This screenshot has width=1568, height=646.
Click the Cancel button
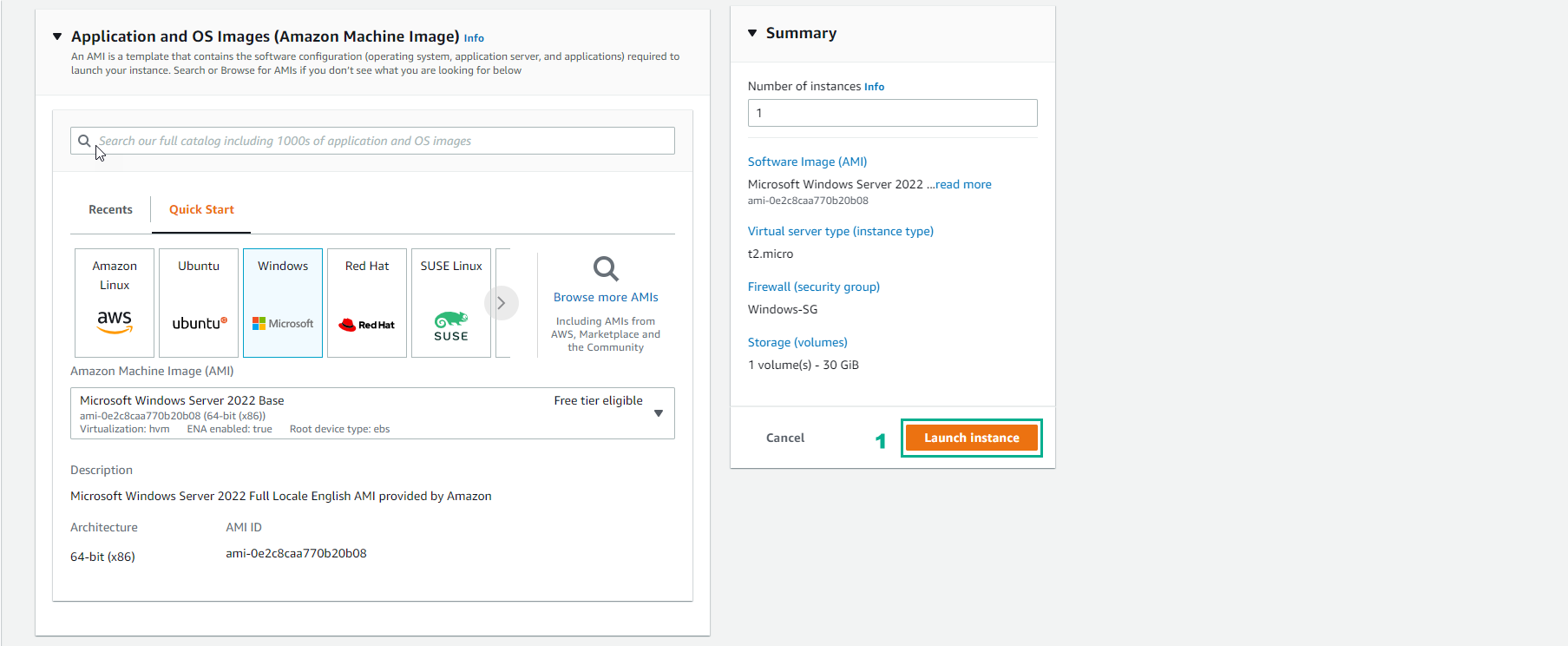(784, 438)
